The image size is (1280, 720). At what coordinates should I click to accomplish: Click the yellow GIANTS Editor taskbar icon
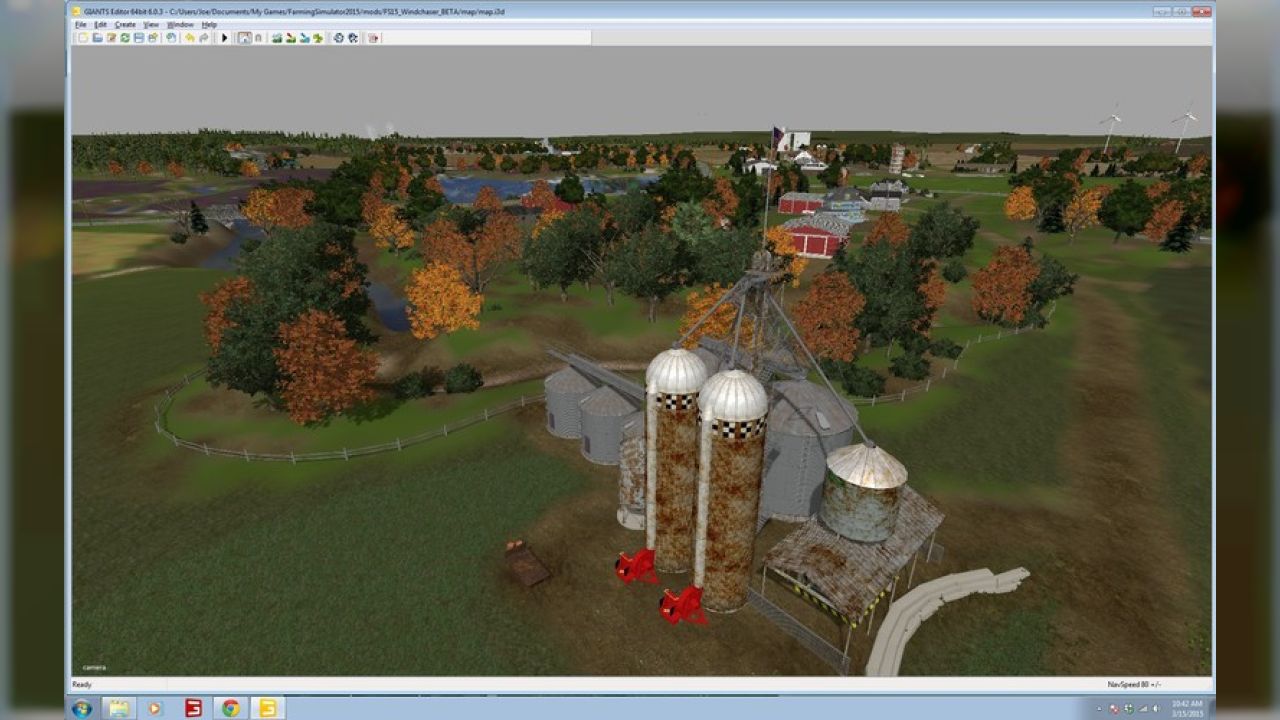(x=267, y=708)
